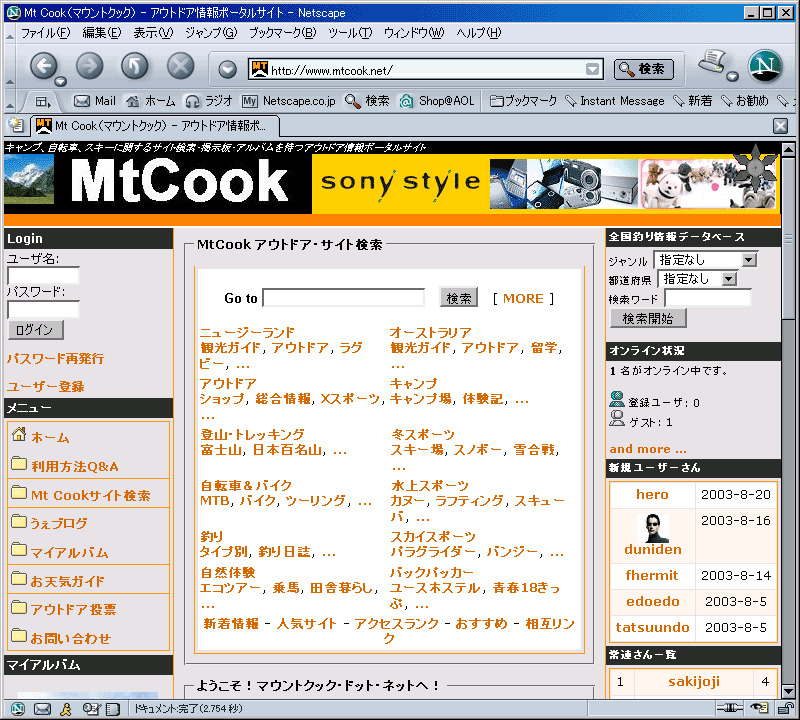This screenshot has height=720, width=800.
Task: Focus the パスワード input field
Action: click(x=43, y=309)
